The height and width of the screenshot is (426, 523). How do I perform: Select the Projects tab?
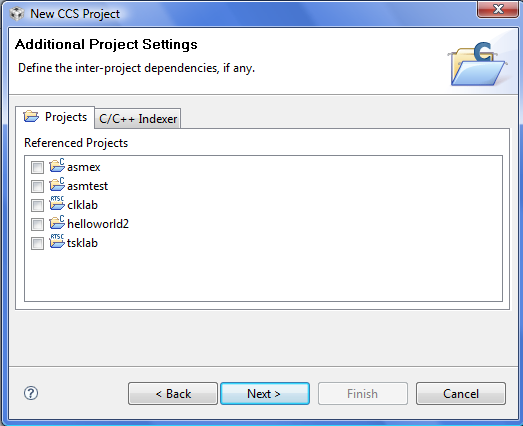coord(55,117)
